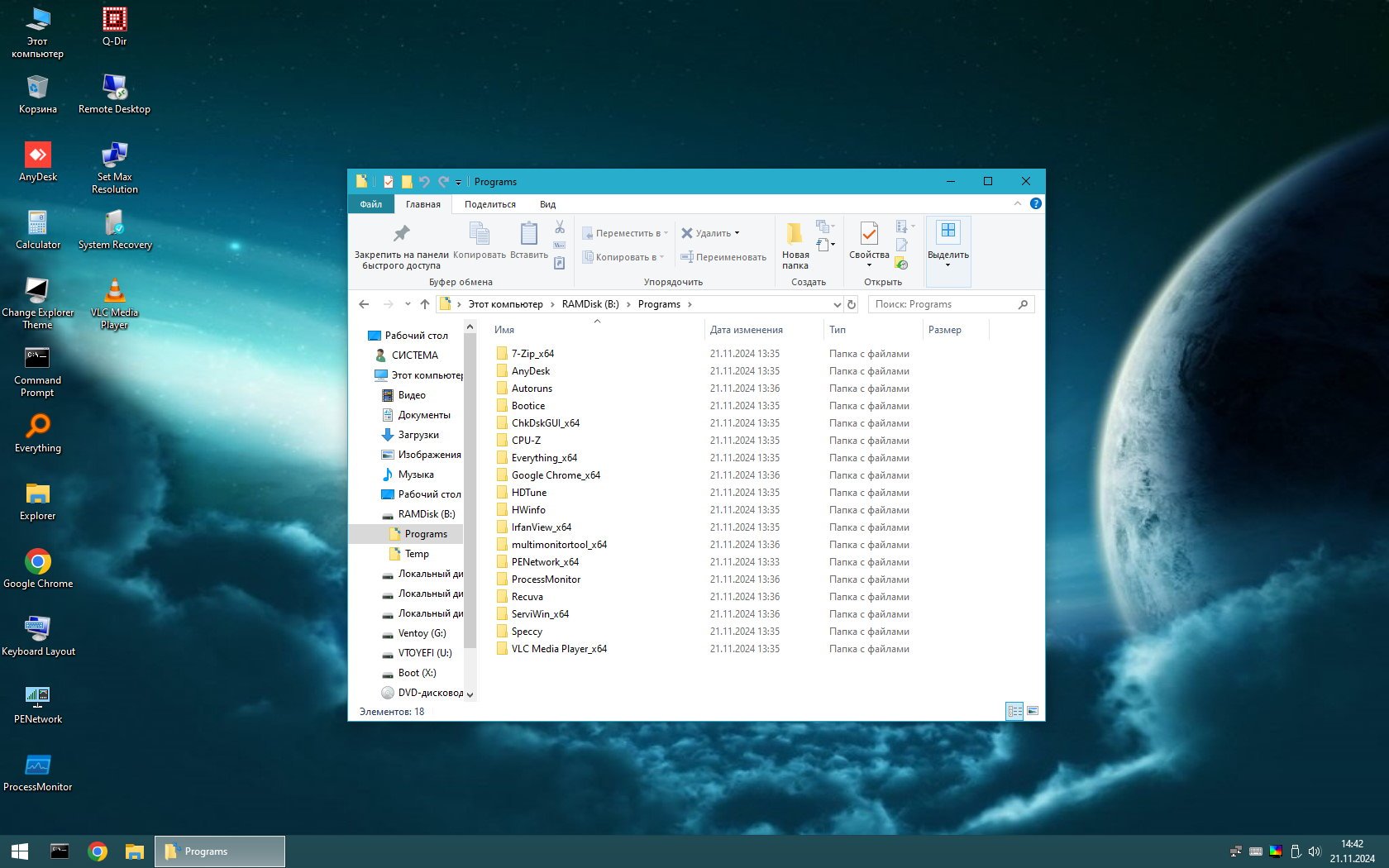
Task: Expand the address bar history dropdown
Action: [837, 304]
